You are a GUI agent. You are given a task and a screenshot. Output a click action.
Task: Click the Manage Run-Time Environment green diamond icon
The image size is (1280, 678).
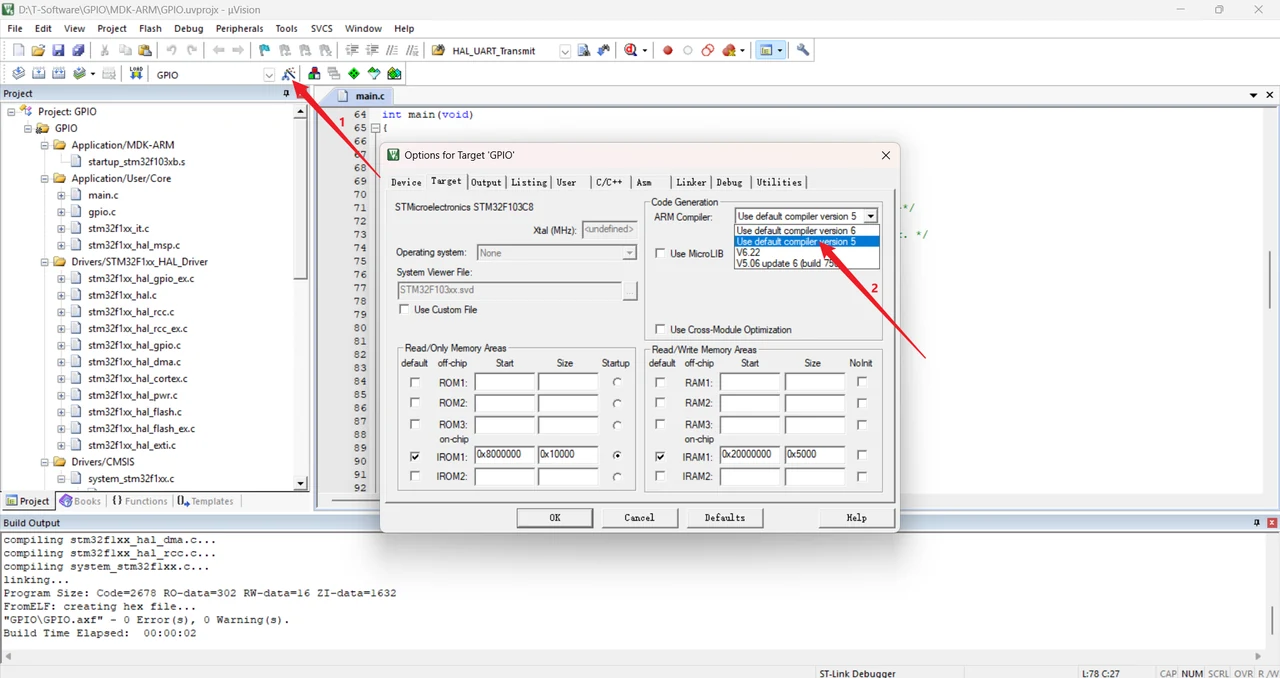354,74
